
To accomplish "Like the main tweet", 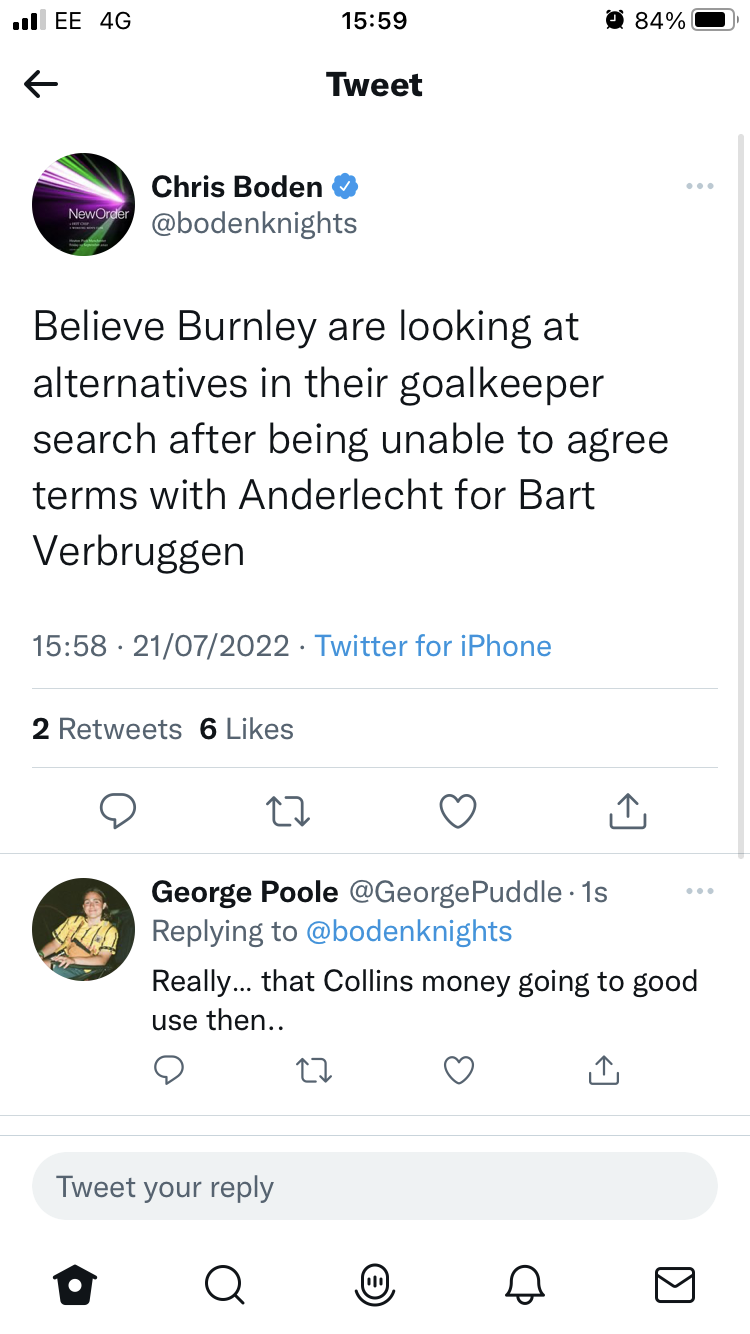I will click(458, 811).
